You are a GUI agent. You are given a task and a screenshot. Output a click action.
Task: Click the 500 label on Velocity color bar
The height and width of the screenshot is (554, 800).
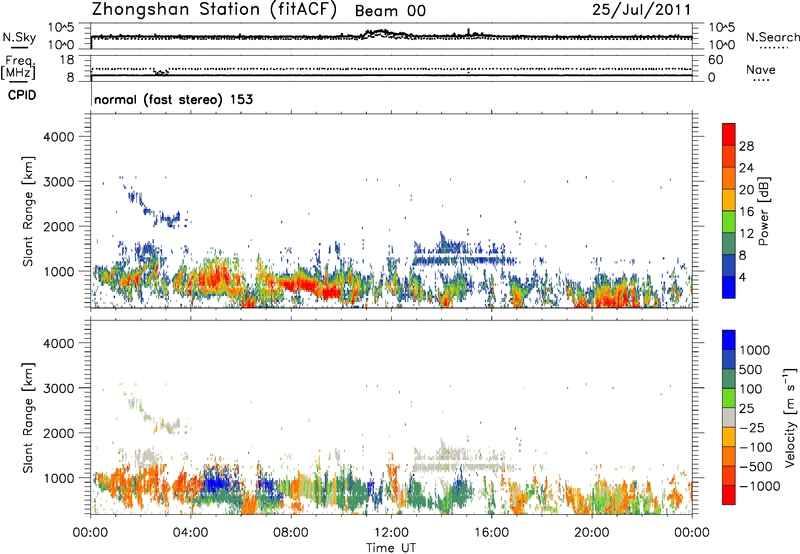751,370
